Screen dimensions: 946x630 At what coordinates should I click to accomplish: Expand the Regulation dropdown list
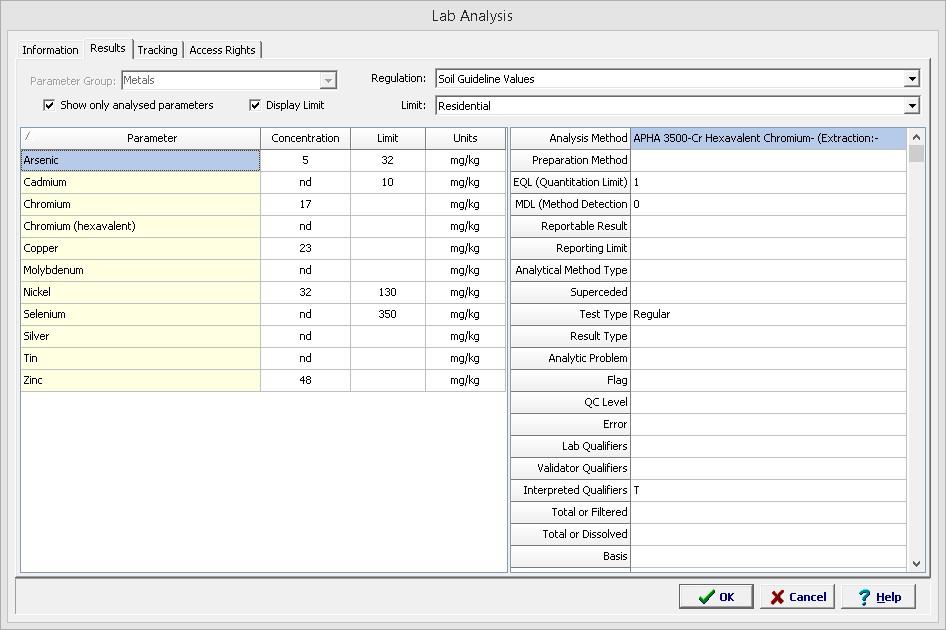(x=911, y=79)
